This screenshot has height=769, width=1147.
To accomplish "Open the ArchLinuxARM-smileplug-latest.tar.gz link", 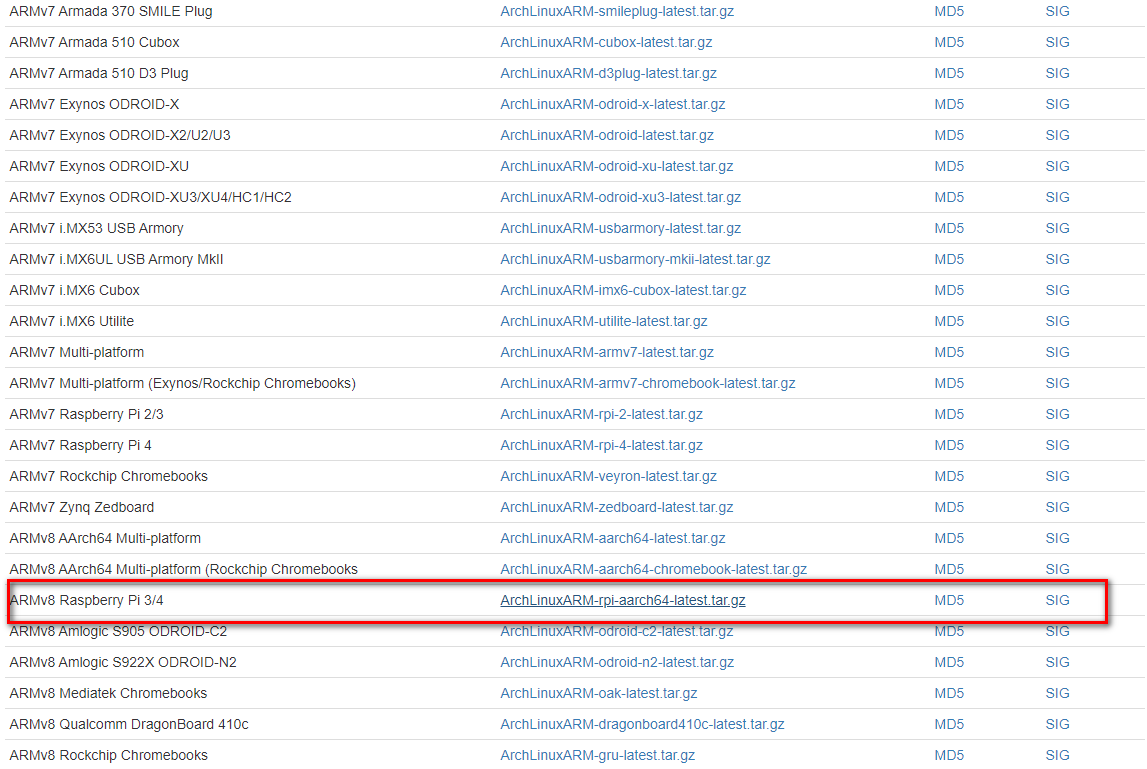I will coord(617,12).
